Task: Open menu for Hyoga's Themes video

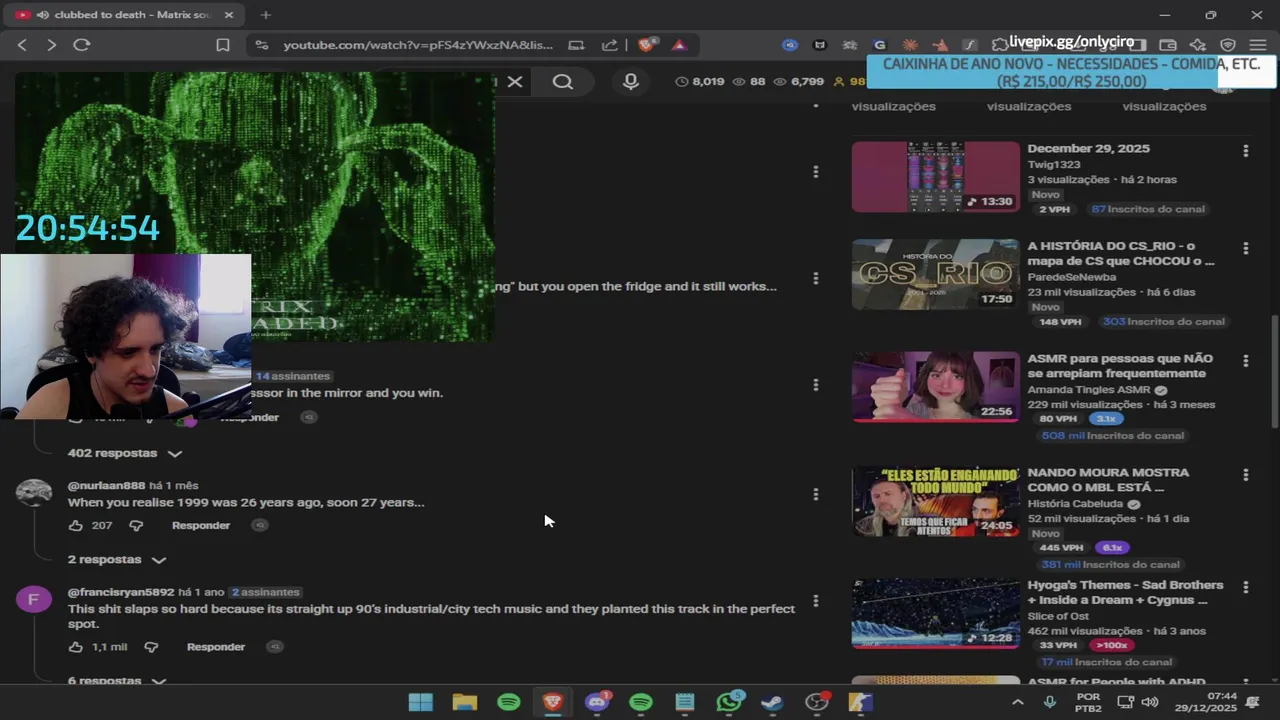Action: click(x=1245, y=588)
